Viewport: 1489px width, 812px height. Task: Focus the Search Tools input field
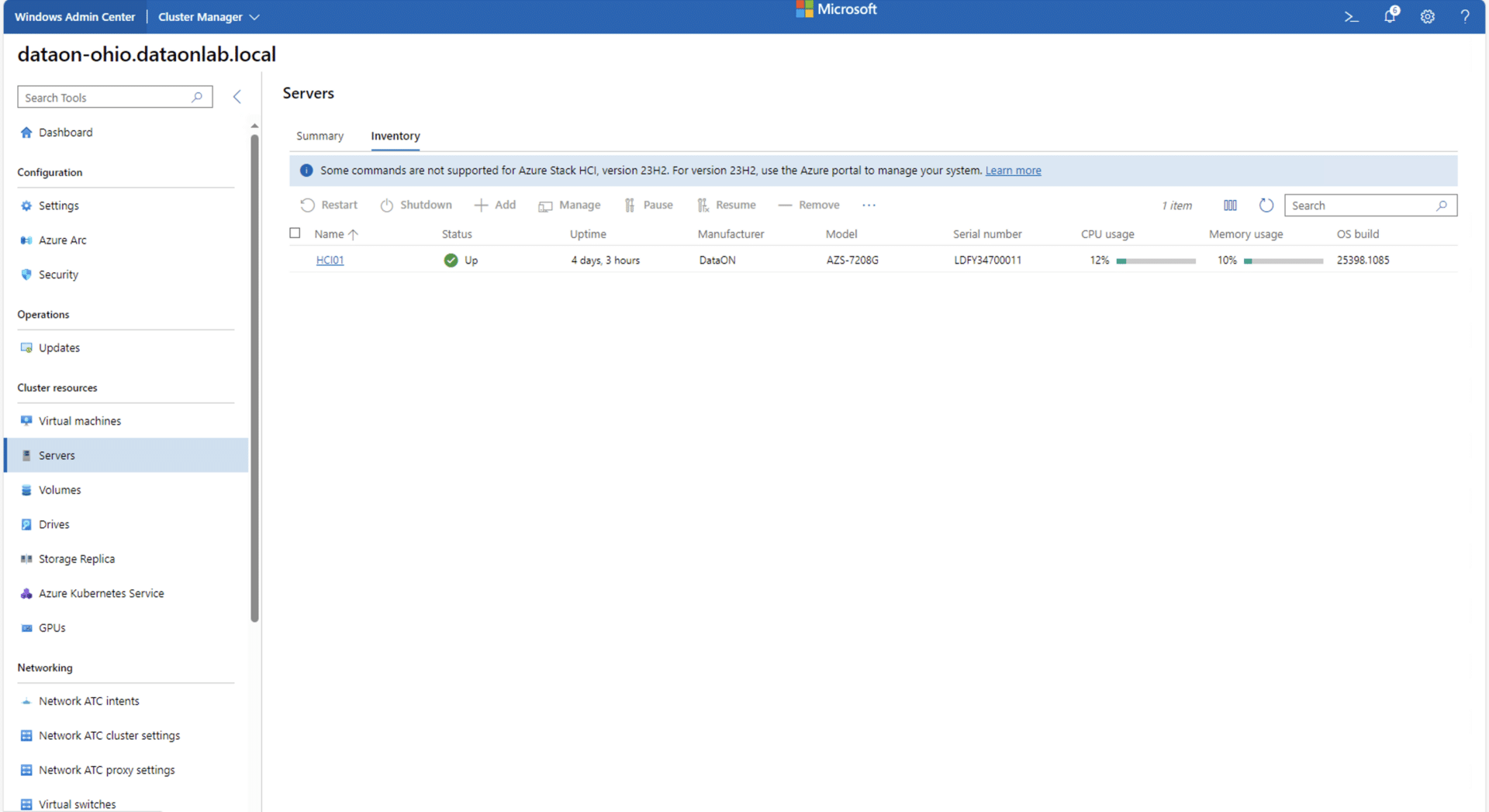115,97
